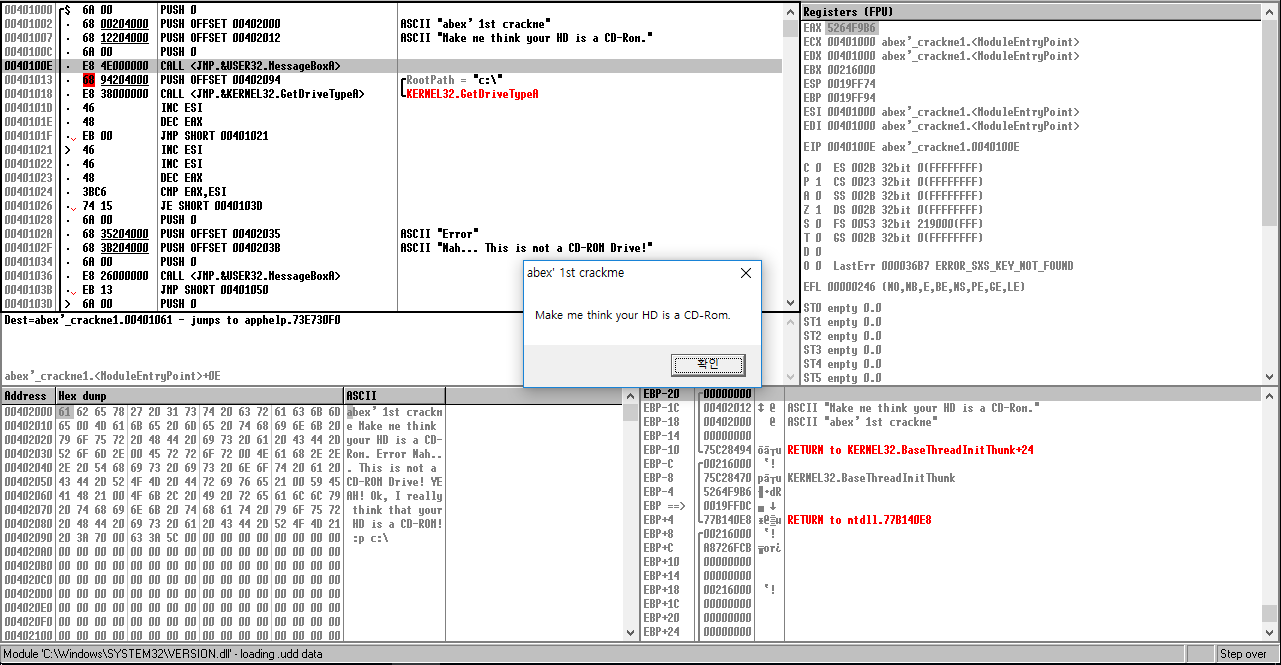Select the CALL KERNEL32.GetDriveTypeA instruction
This screenshot has width=1281, height=665.
(x=262, y=93)
